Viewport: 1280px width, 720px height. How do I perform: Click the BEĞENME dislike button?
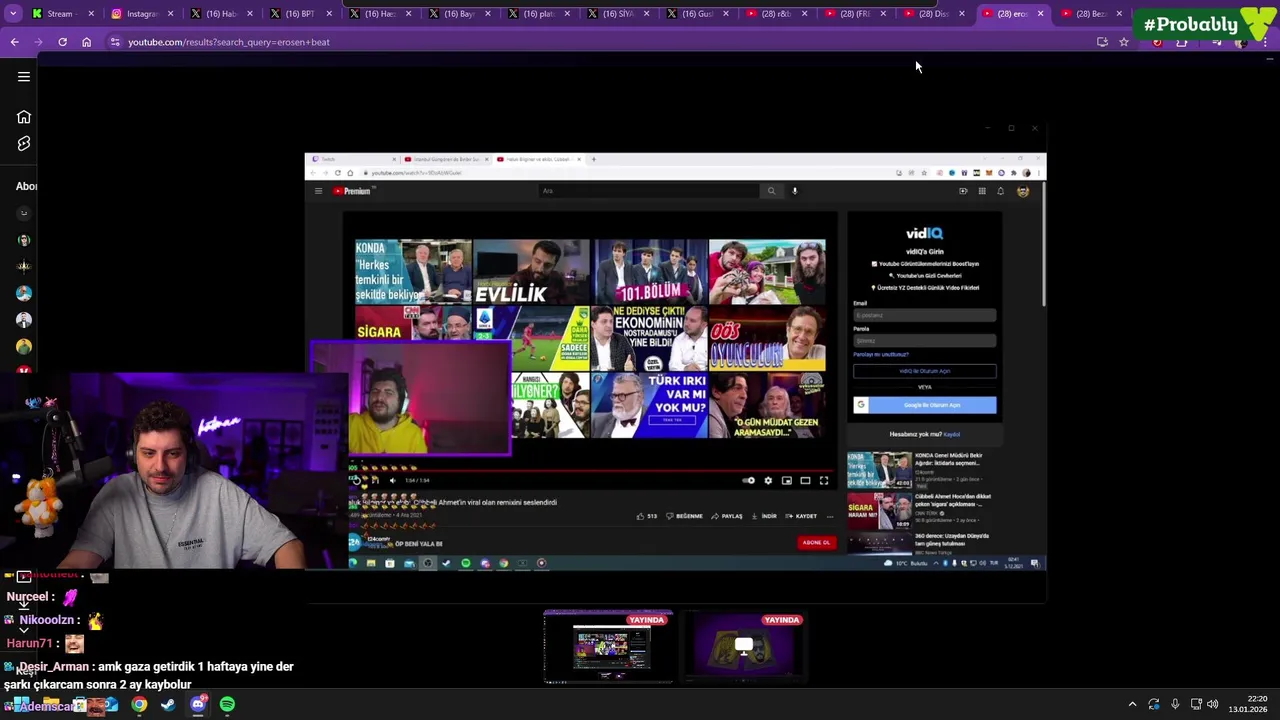(x=684, y=517)
